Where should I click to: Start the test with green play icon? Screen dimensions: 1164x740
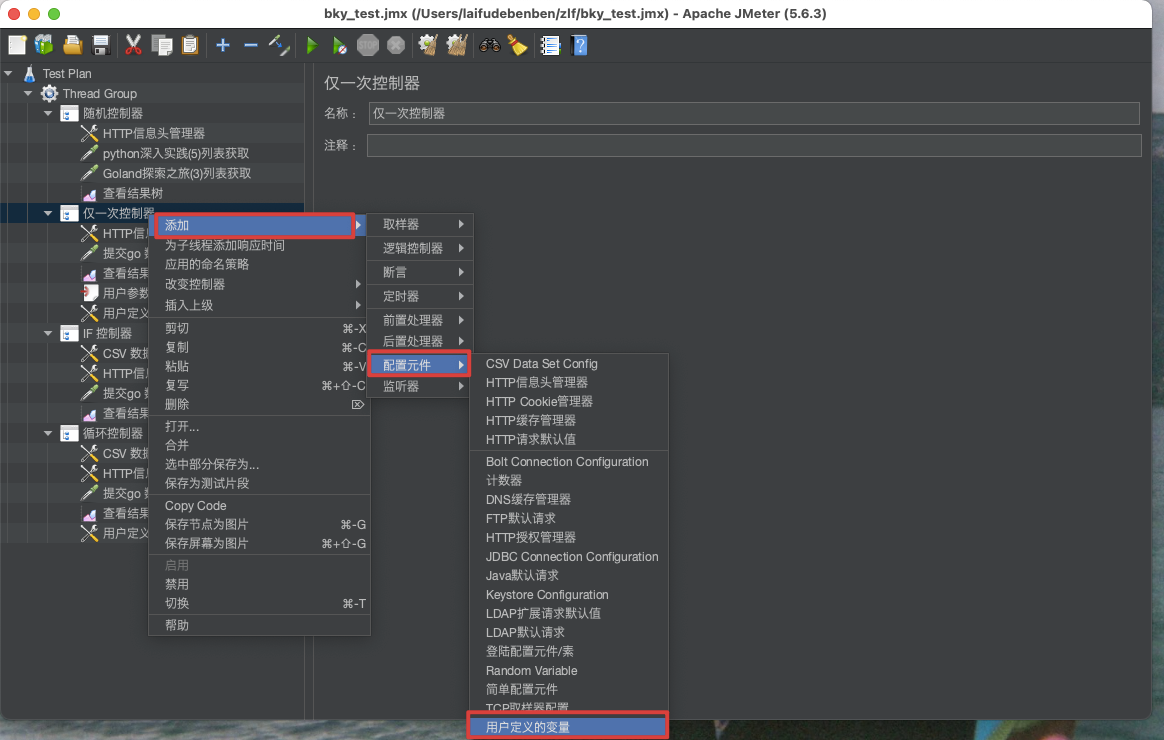coord(312,45)
